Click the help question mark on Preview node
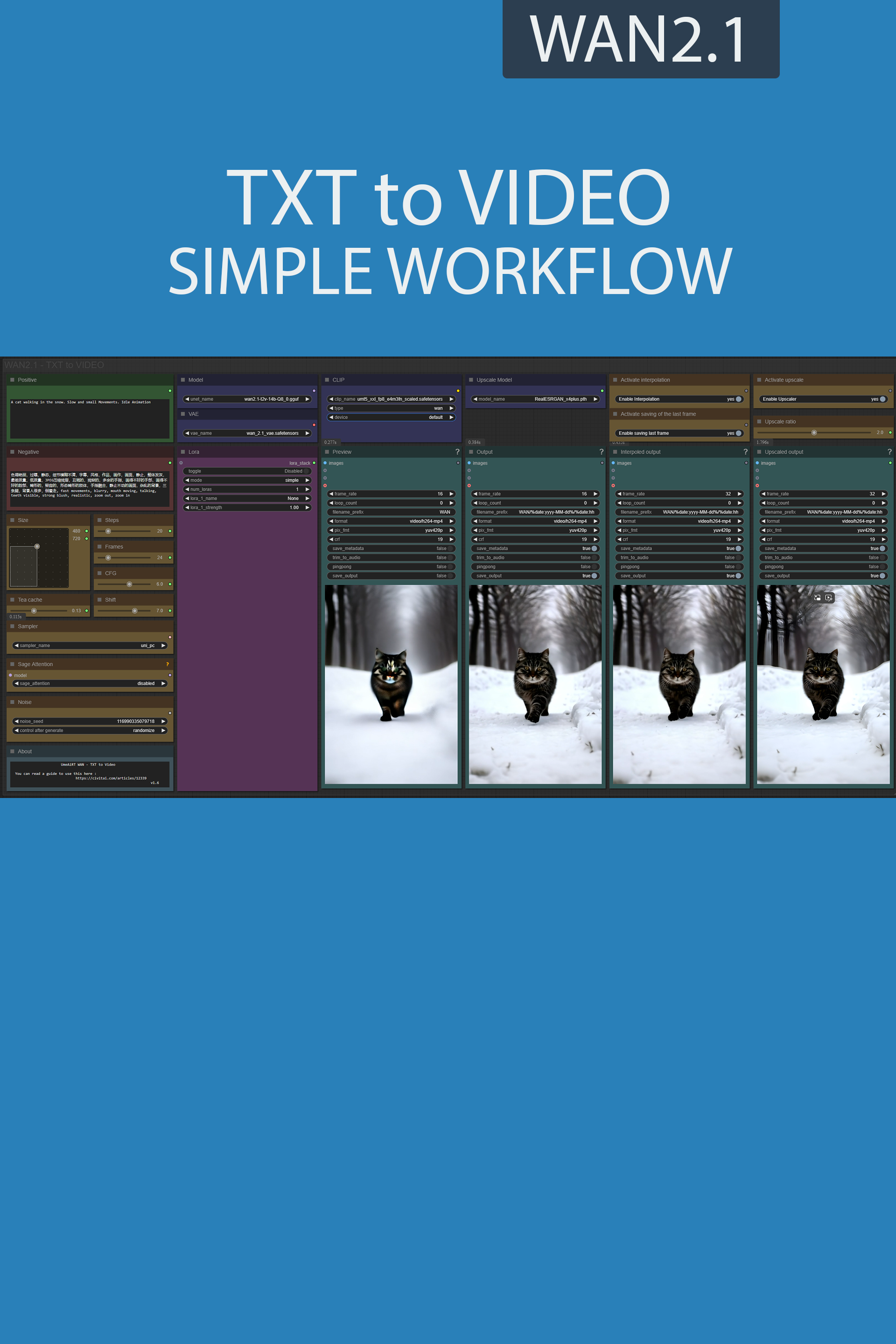Image resolution: width=896 pixels, height=1344 pixels. [x=457, y=452]
